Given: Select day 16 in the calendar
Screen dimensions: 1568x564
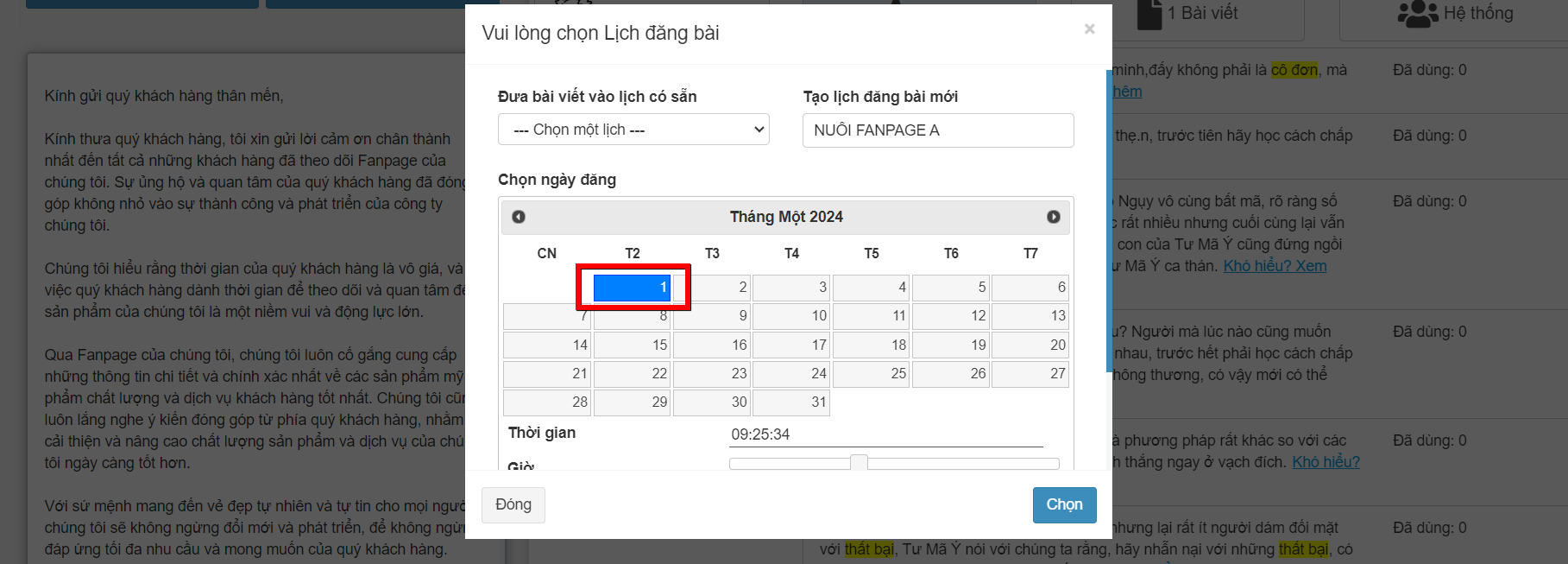Looking at the screenshot, I should point(711,345).
